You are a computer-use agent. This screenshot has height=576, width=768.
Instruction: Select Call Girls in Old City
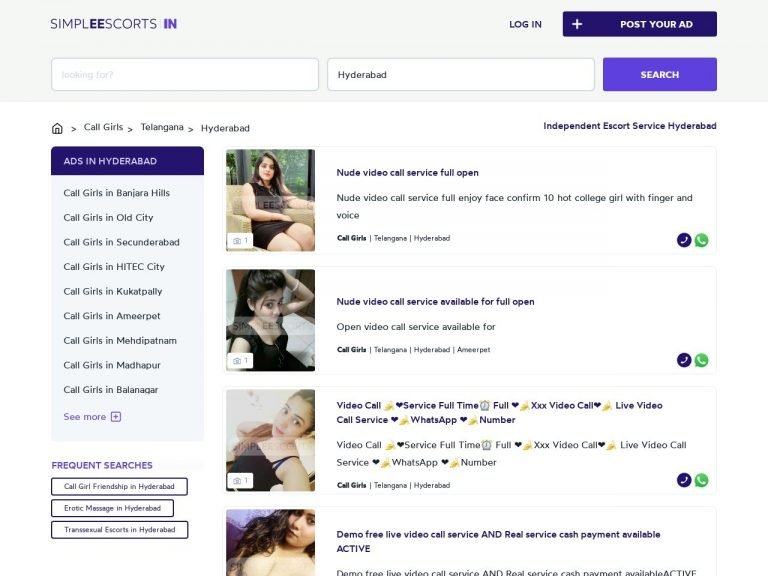[x=108, y=217]
